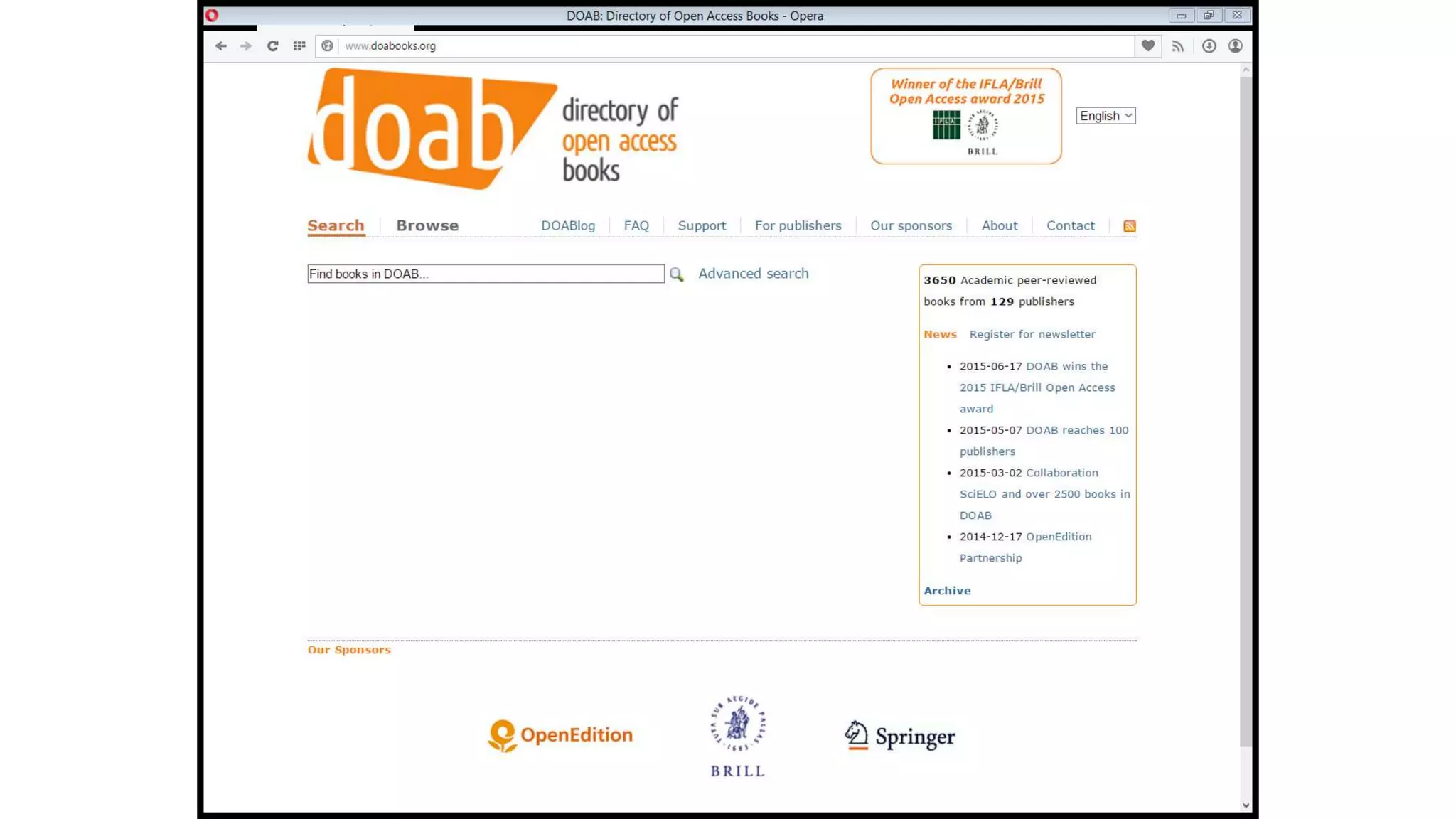Image resolution: width=1456 pixels, height=819 pixels.
Task: Open Speed Dial grid icon
Action: click(299, 46)
